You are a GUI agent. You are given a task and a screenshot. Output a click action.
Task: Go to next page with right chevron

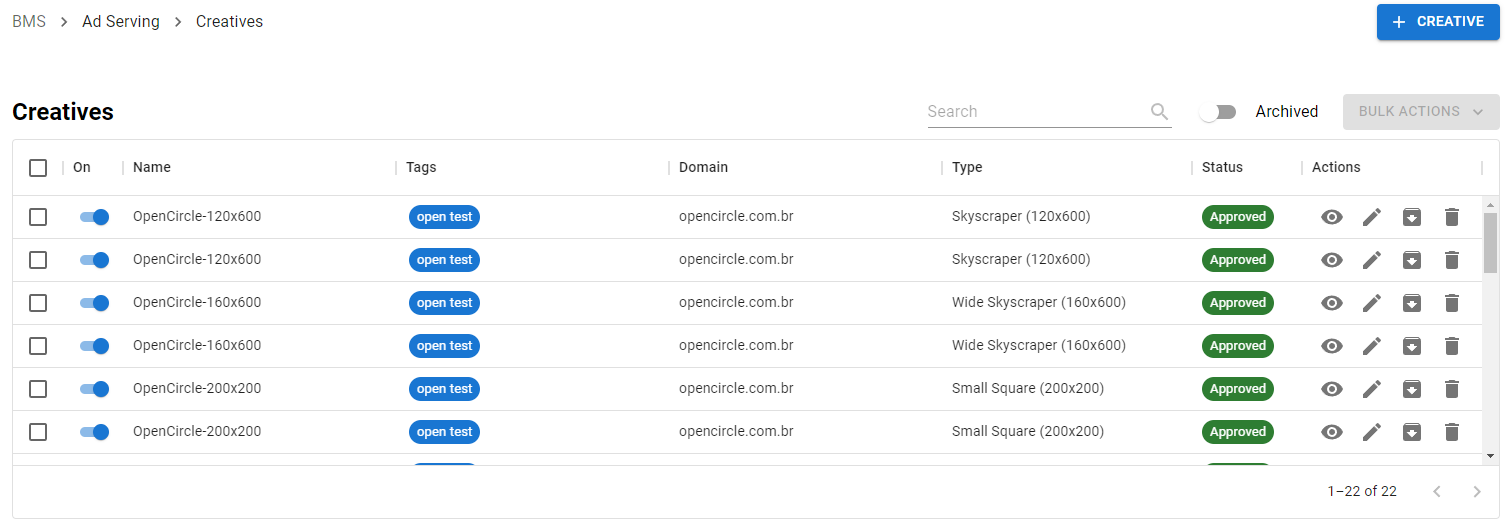coord(1476,491)
